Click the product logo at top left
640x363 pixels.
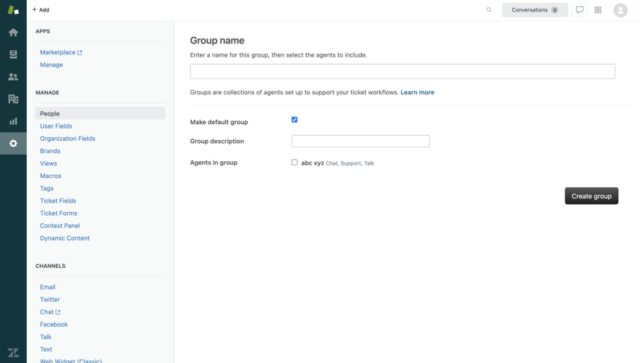13,10
